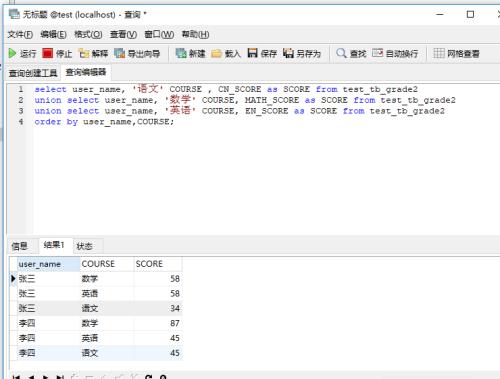Click 58 score in 张三 英语 row
500x379 pixels.
(158, 293)
